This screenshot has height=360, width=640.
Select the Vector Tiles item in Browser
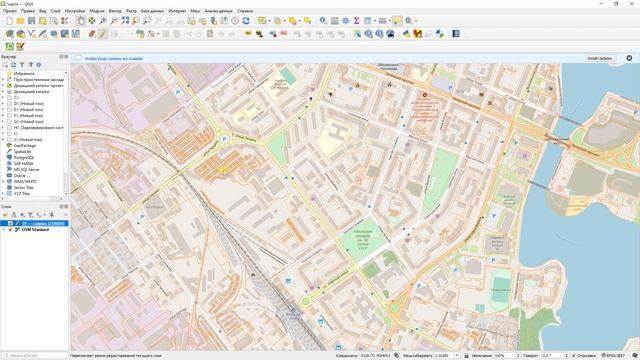[23, 187]
